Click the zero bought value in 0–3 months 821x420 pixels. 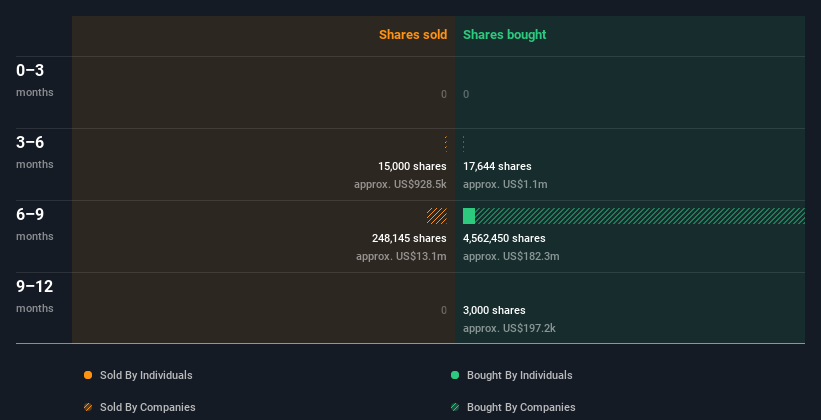[x=466, y=94]
